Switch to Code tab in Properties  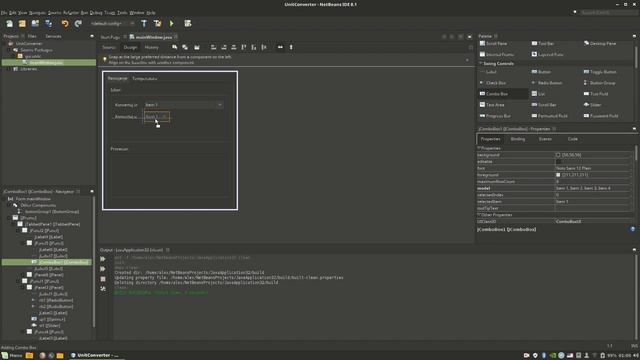[573, 139]
